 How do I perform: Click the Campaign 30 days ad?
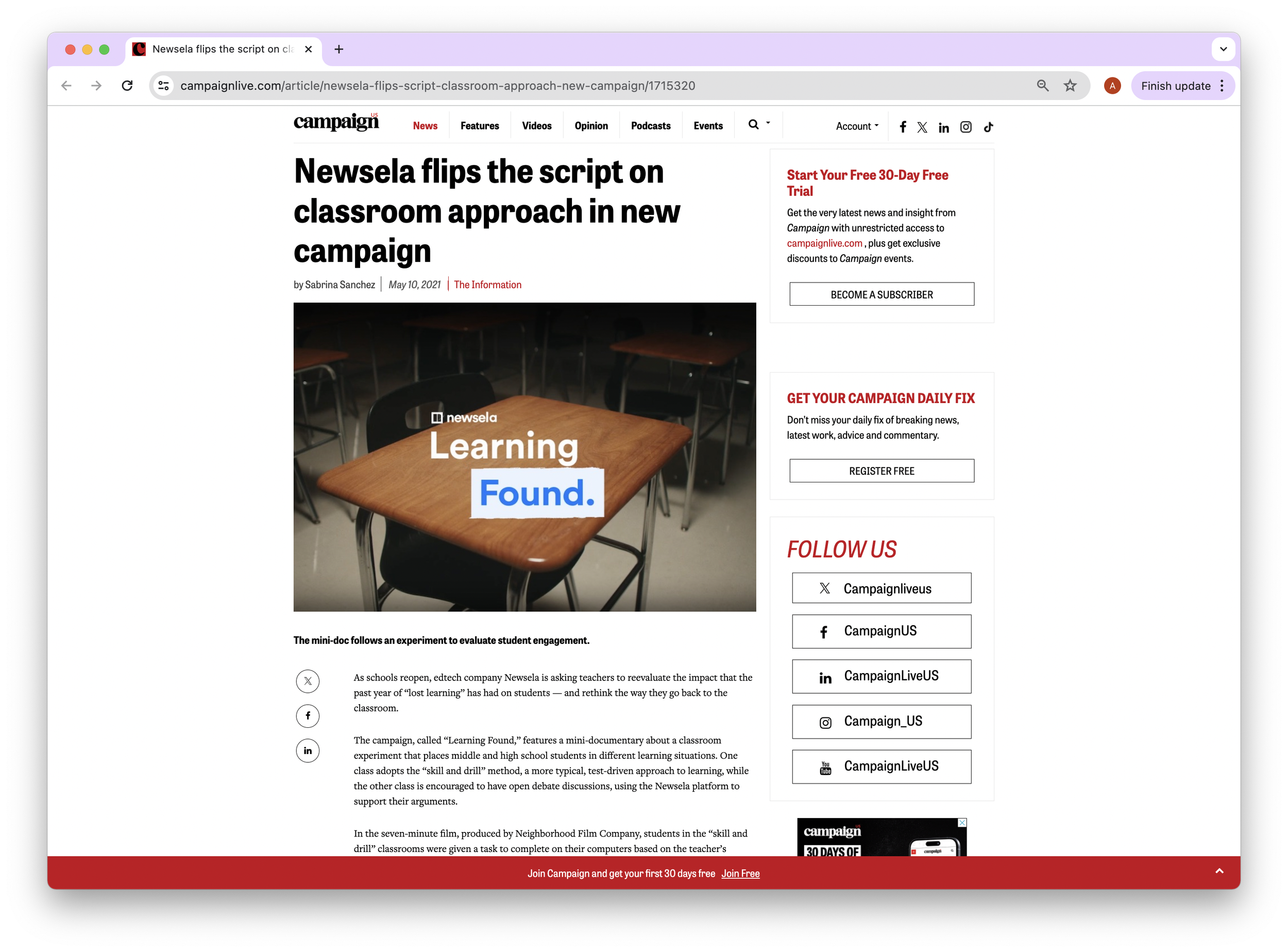tap(882, 838)
